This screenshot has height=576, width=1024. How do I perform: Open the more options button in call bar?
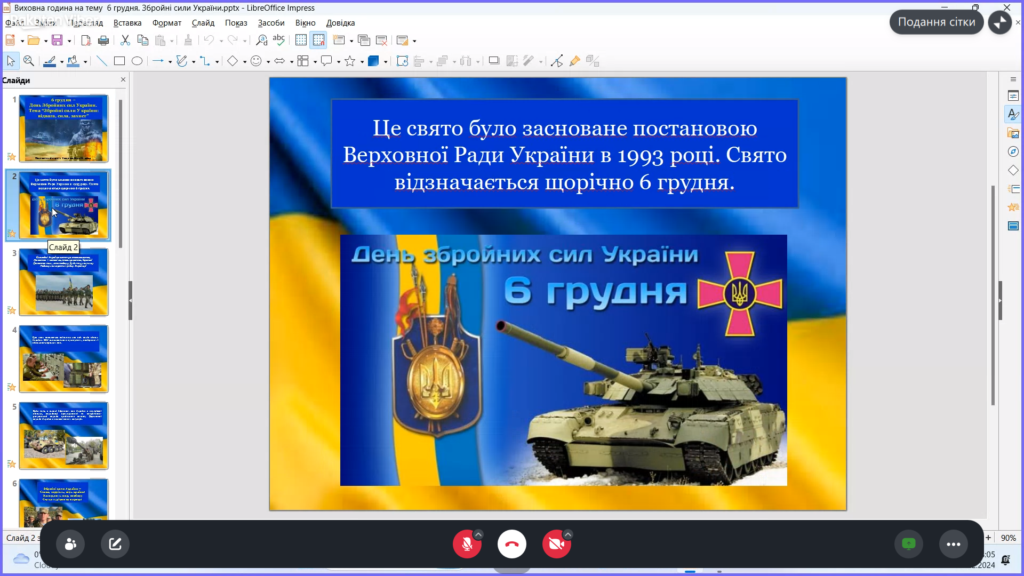coord(953,544)
